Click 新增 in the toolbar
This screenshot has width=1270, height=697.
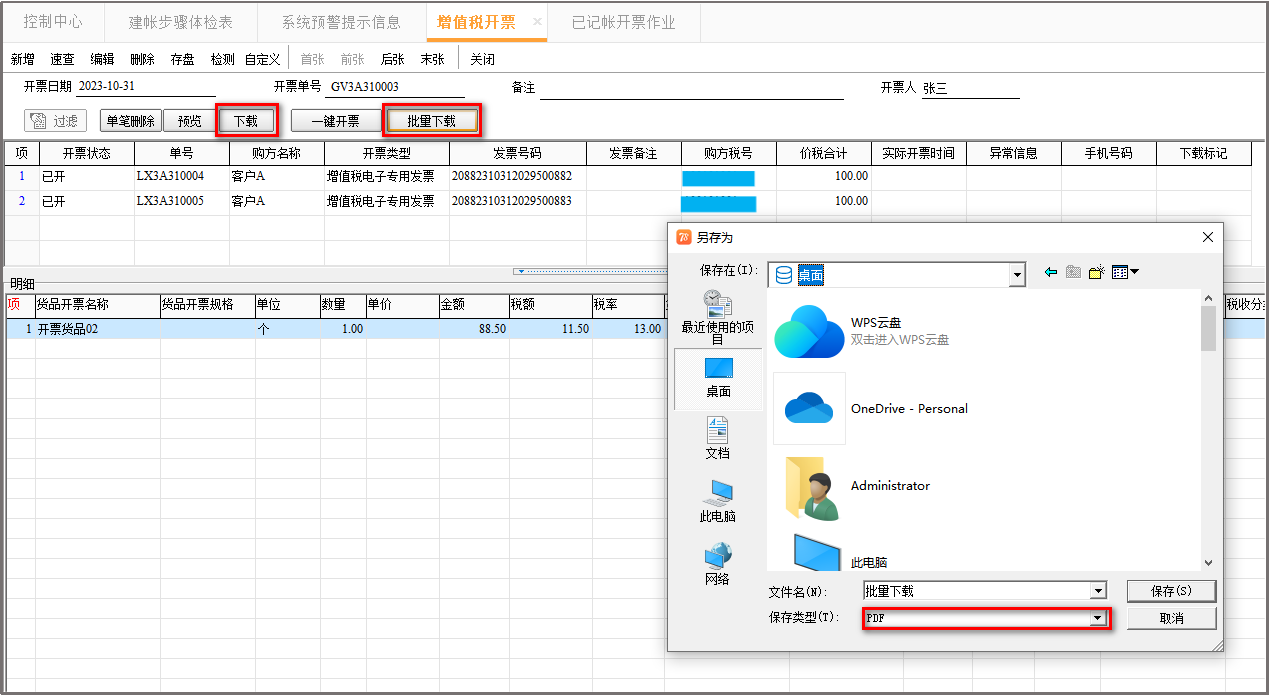(x=23, y=59)
